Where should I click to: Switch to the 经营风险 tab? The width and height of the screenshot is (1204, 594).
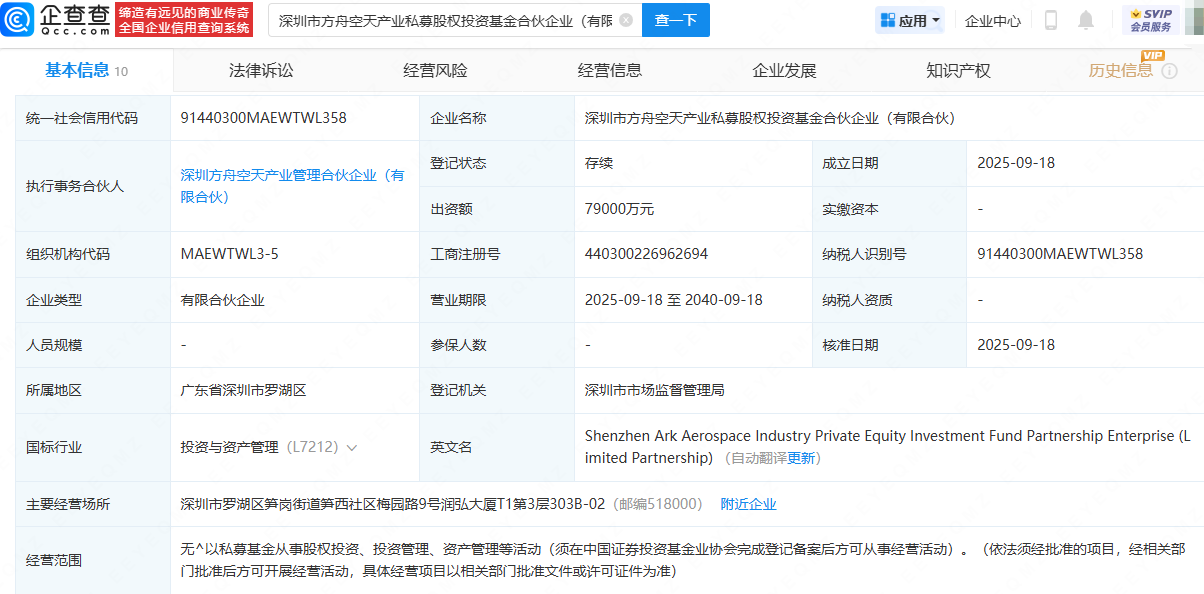pos(435,70)
